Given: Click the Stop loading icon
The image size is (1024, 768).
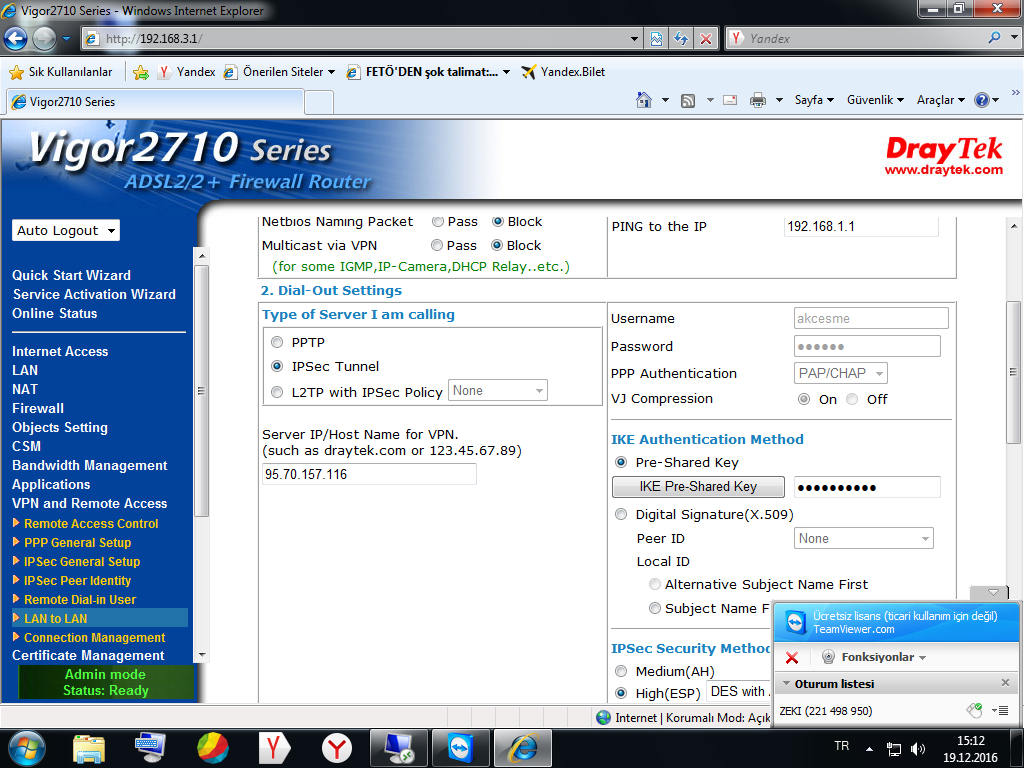Looking at the screenshot, I should point(706,39).
